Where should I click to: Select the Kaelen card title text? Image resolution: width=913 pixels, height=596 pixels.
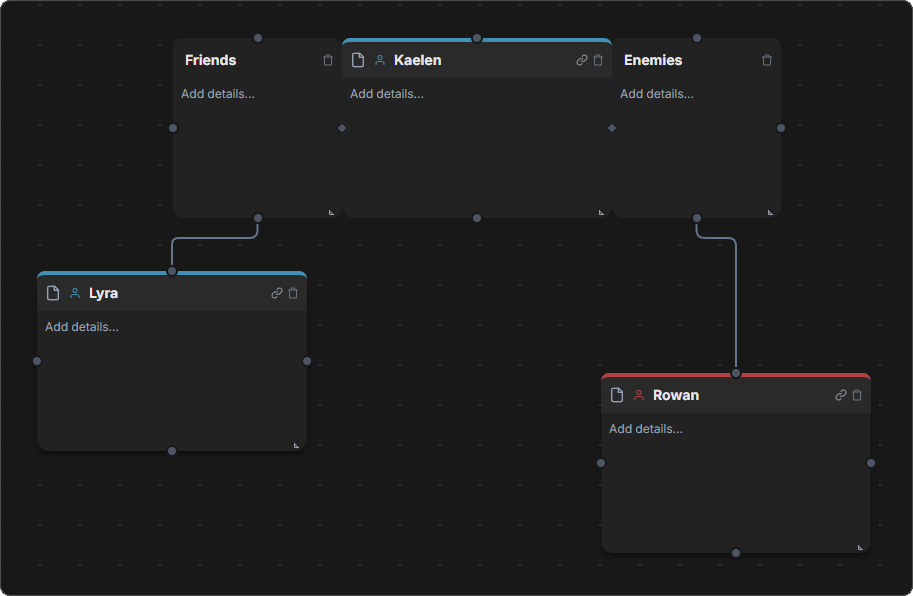[417, 60]
